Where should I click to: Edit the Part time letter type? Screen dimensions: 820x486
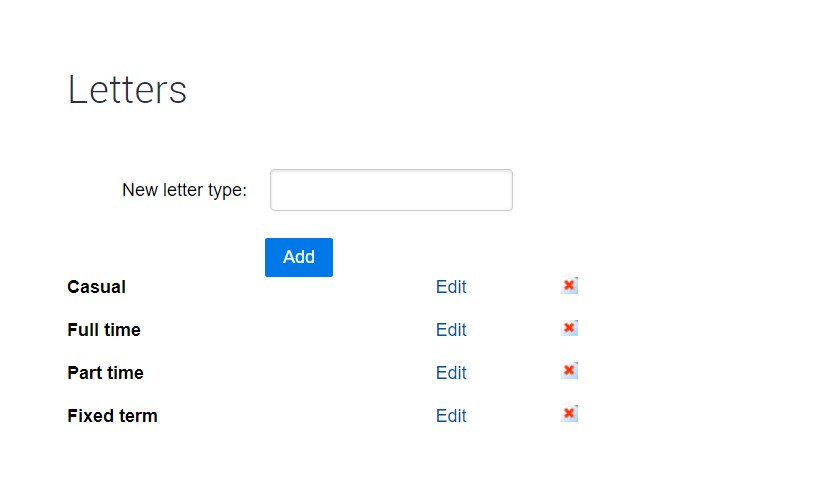point(451,372)
